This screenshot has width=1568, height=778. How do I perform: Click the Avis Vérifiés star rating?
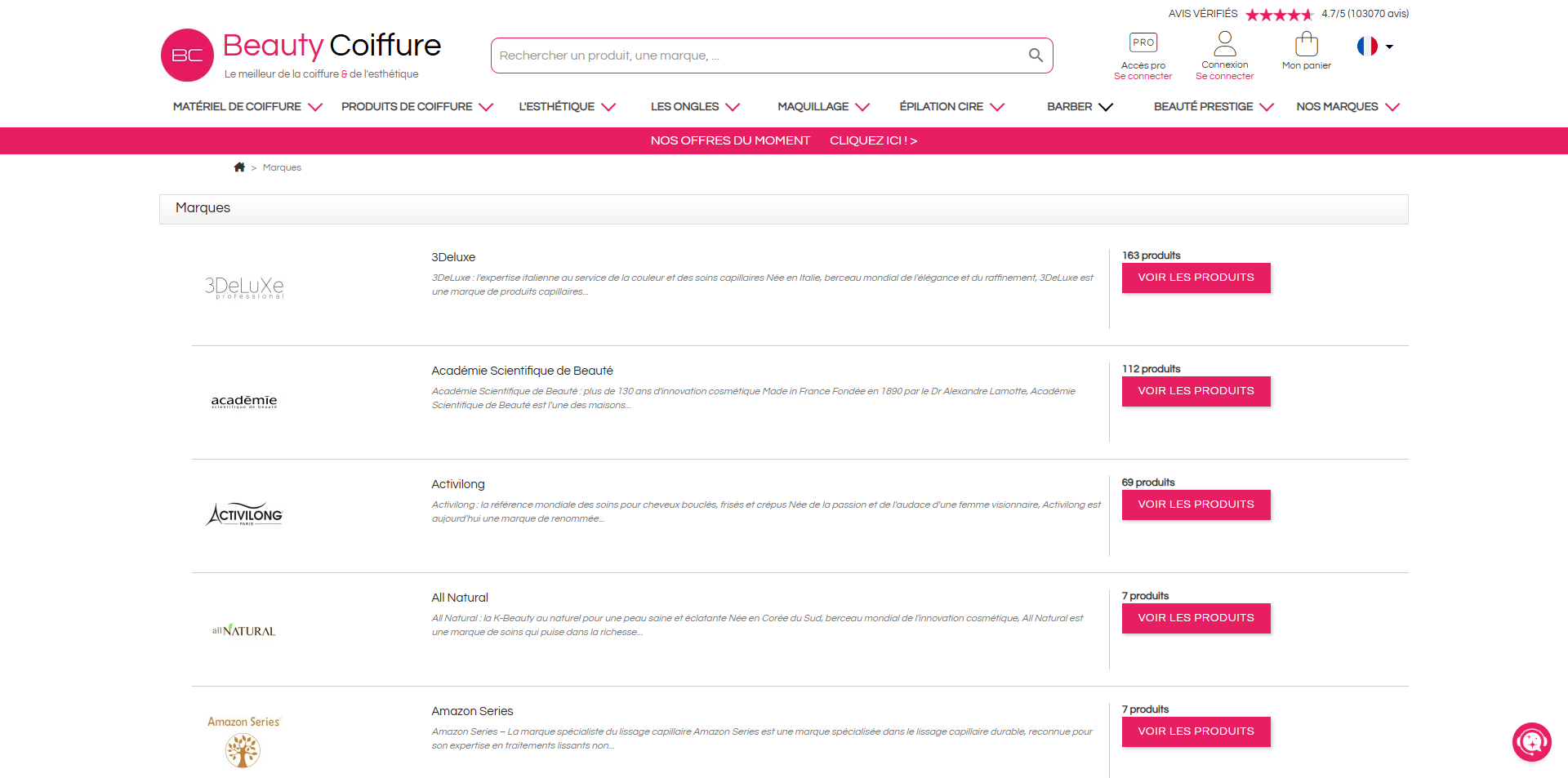tap(1279, 14)
